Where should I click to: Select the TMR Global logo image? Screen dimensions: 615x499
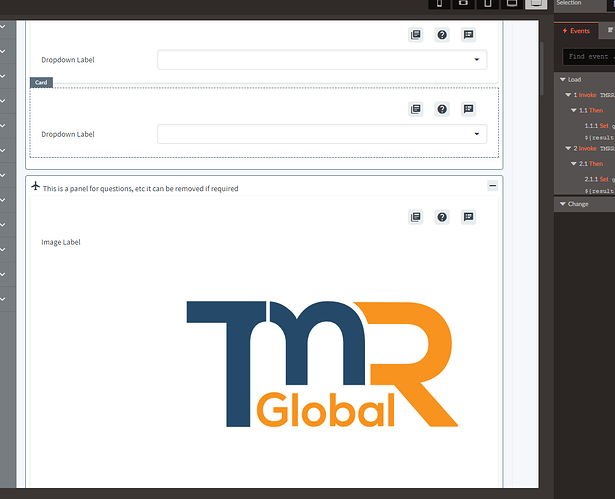[322, 364]
